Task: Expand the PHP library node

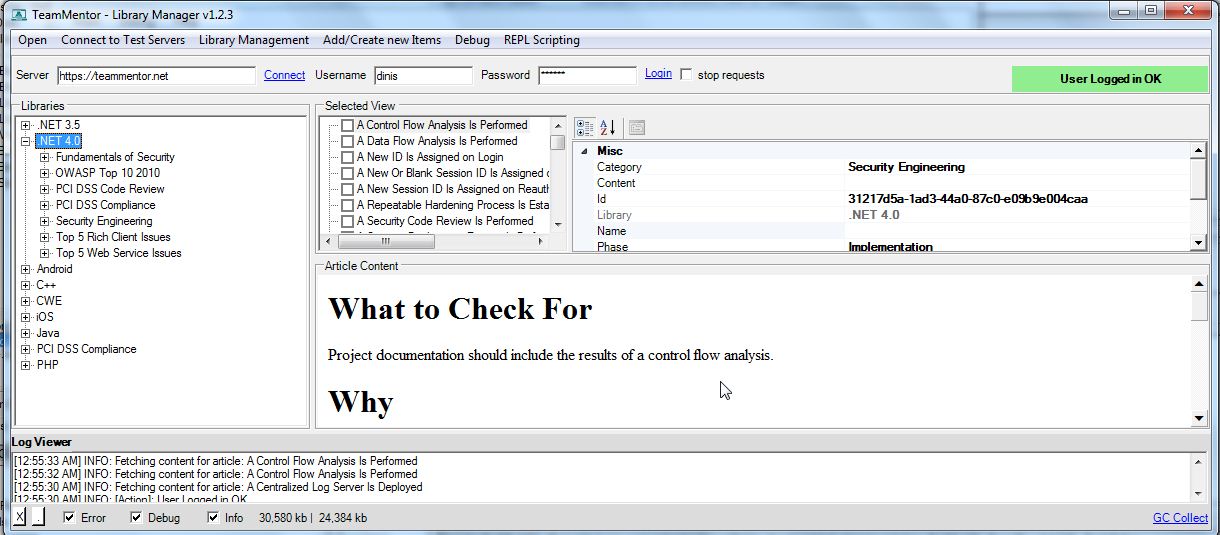Action: click(x=26, y=365)
